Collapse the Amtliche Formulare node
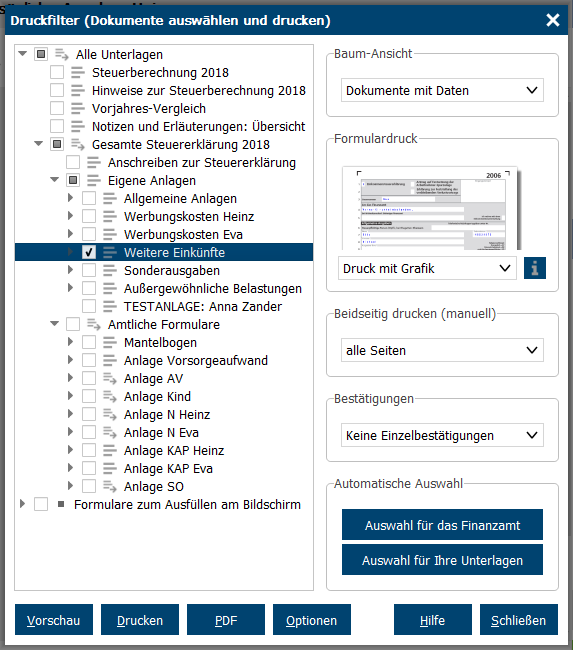Viewport: 573px width, 650px height. pyautogui.click(x=54, y=324)
